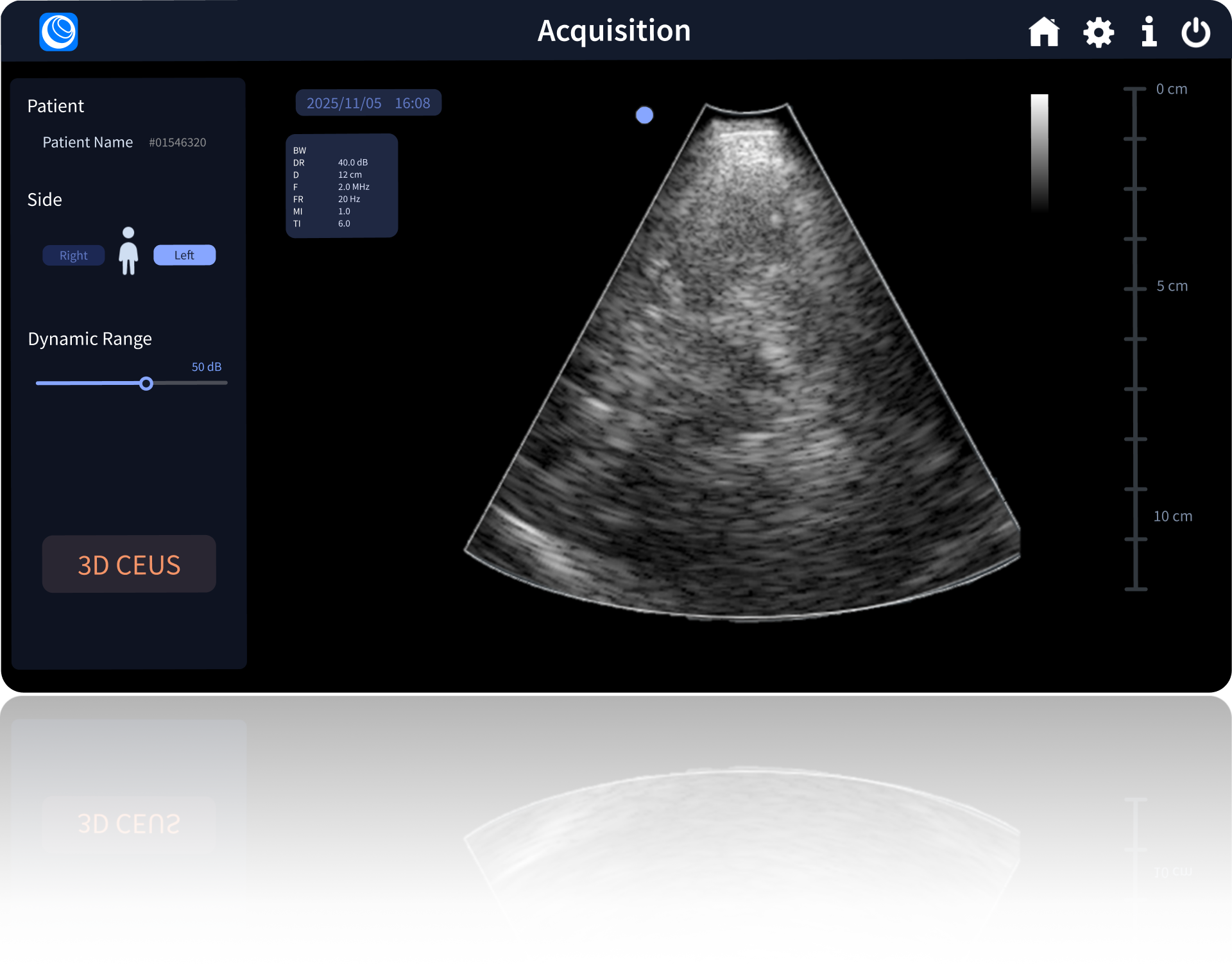Click the Patient Name field
The width and height of the screenshot is (1232, 979).
click(88, 142)
